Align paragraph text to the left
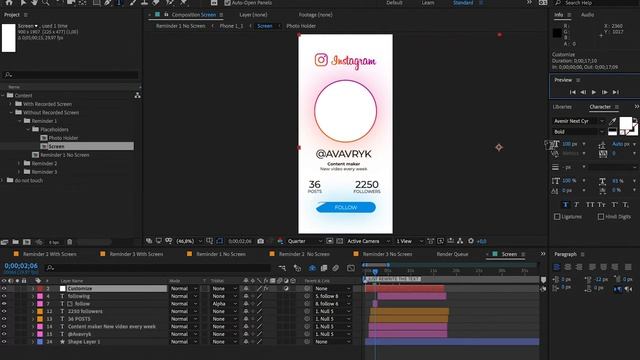Image resolution: width=640 pixels, height=360 pixels. tap(556, 267)
